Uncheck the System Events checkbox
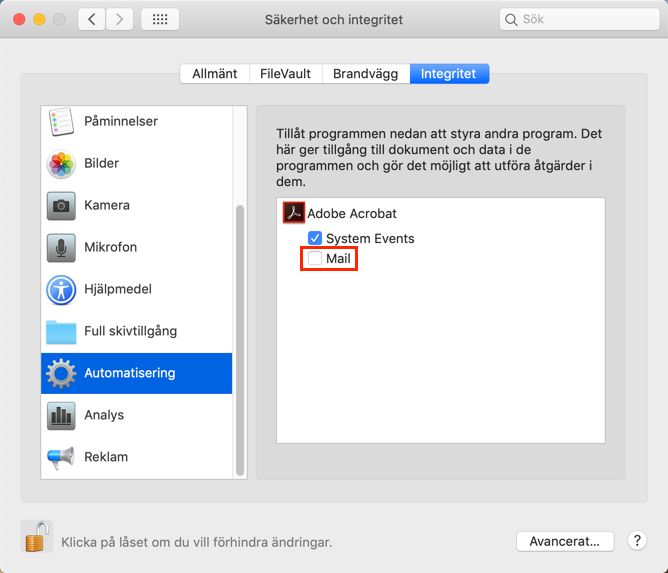The width and height of the screenshot is (668, 573). [x=315, y=238]
